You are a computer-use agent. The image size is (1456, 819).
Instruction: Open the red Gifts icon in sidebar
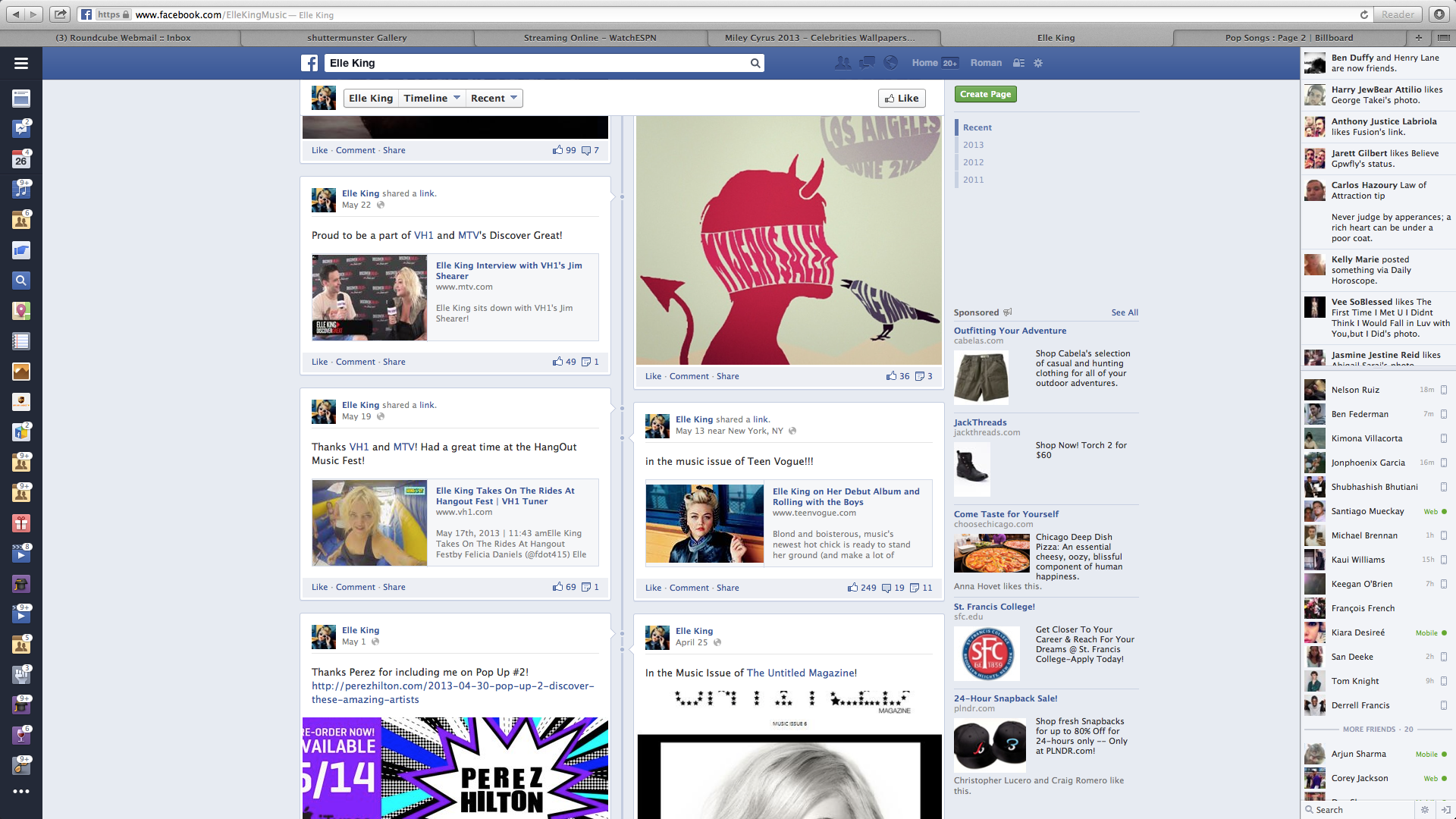point(21,523)
